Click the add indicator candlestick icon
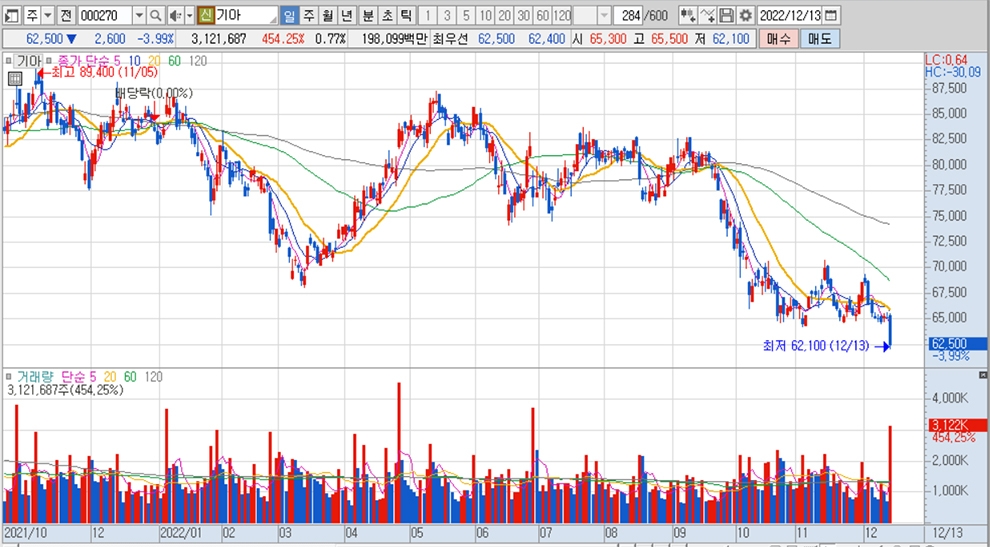The width and height of the screenshot is (990, 547). (688, 16)
